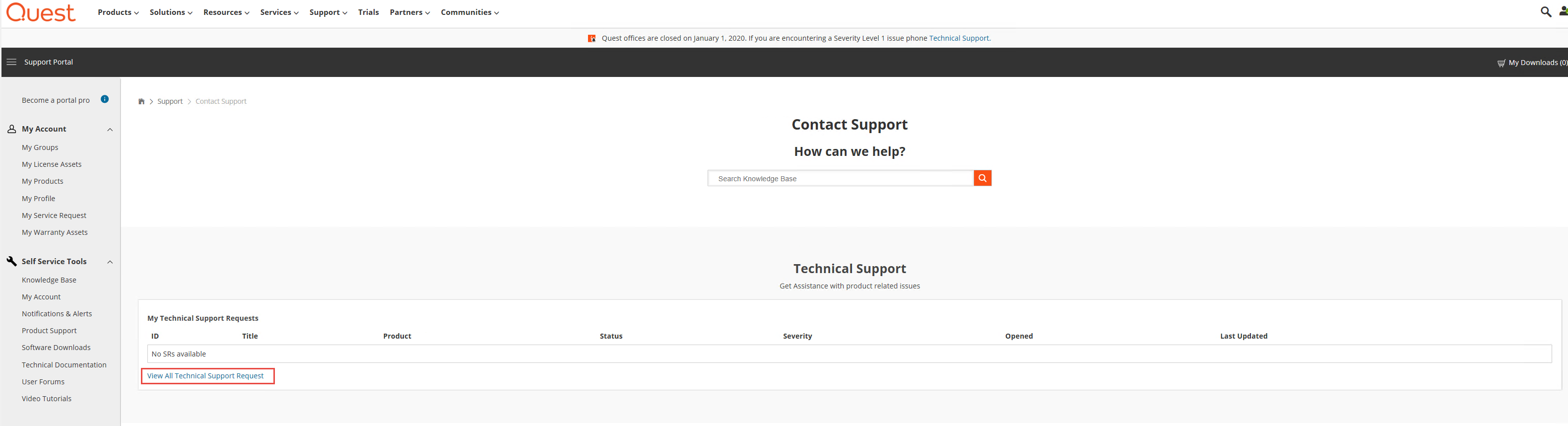Image resolution: width=1568 pixels, height=426 pixels.
Task: Open My Service Request
Action: [x=54, y=216]
